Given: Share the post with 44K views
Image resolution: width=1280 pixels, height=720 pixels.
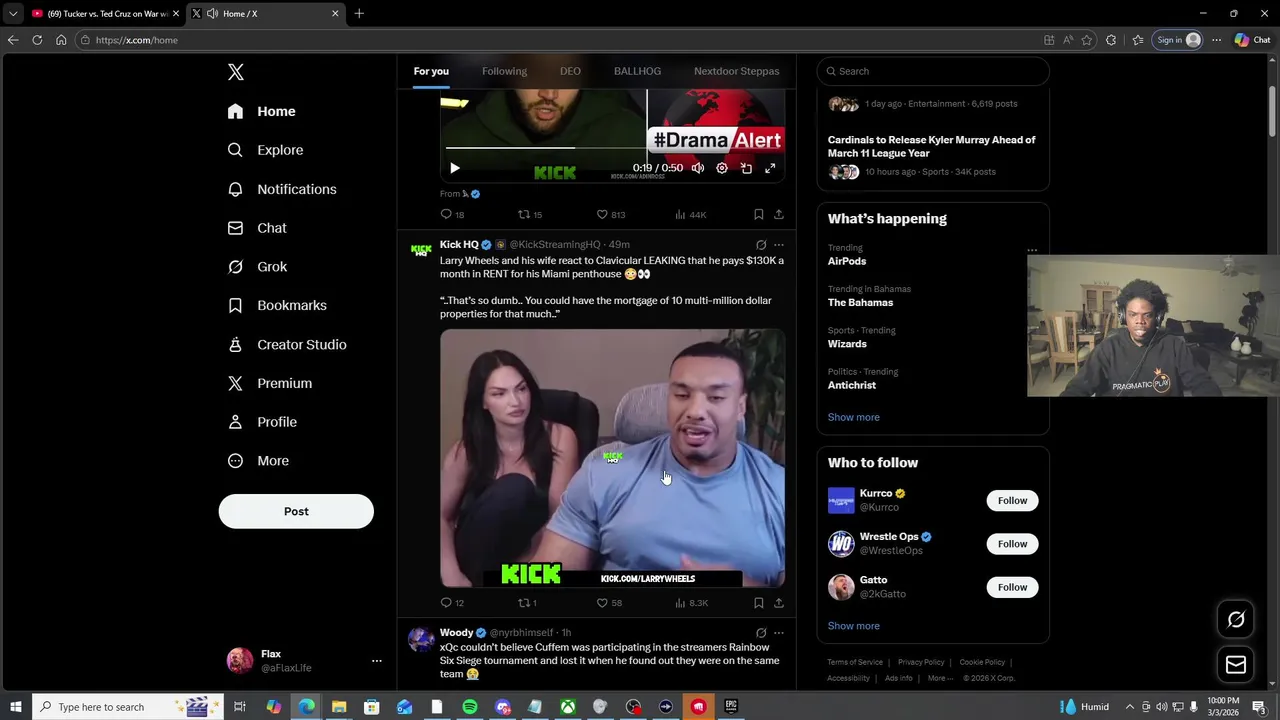Looking at the screenshot, I should point(779,214).
